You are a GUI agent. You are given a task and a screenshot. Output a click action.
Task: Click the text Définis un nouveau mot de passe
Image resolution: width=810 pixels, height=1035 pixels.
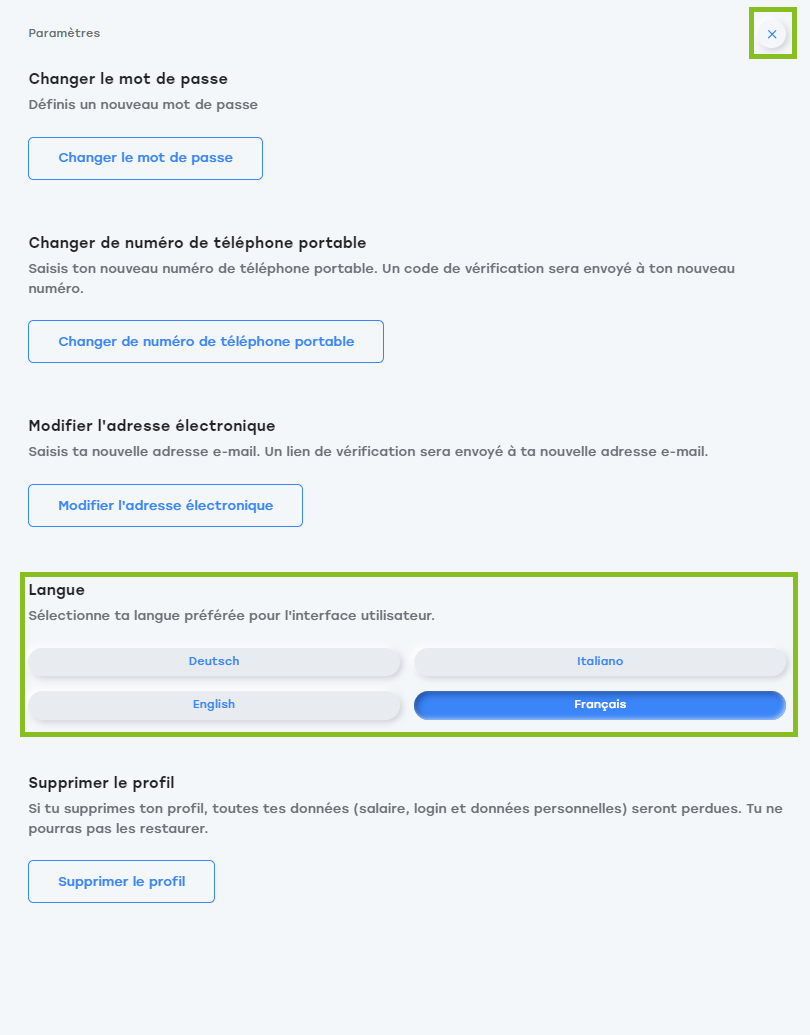(143, 104)
